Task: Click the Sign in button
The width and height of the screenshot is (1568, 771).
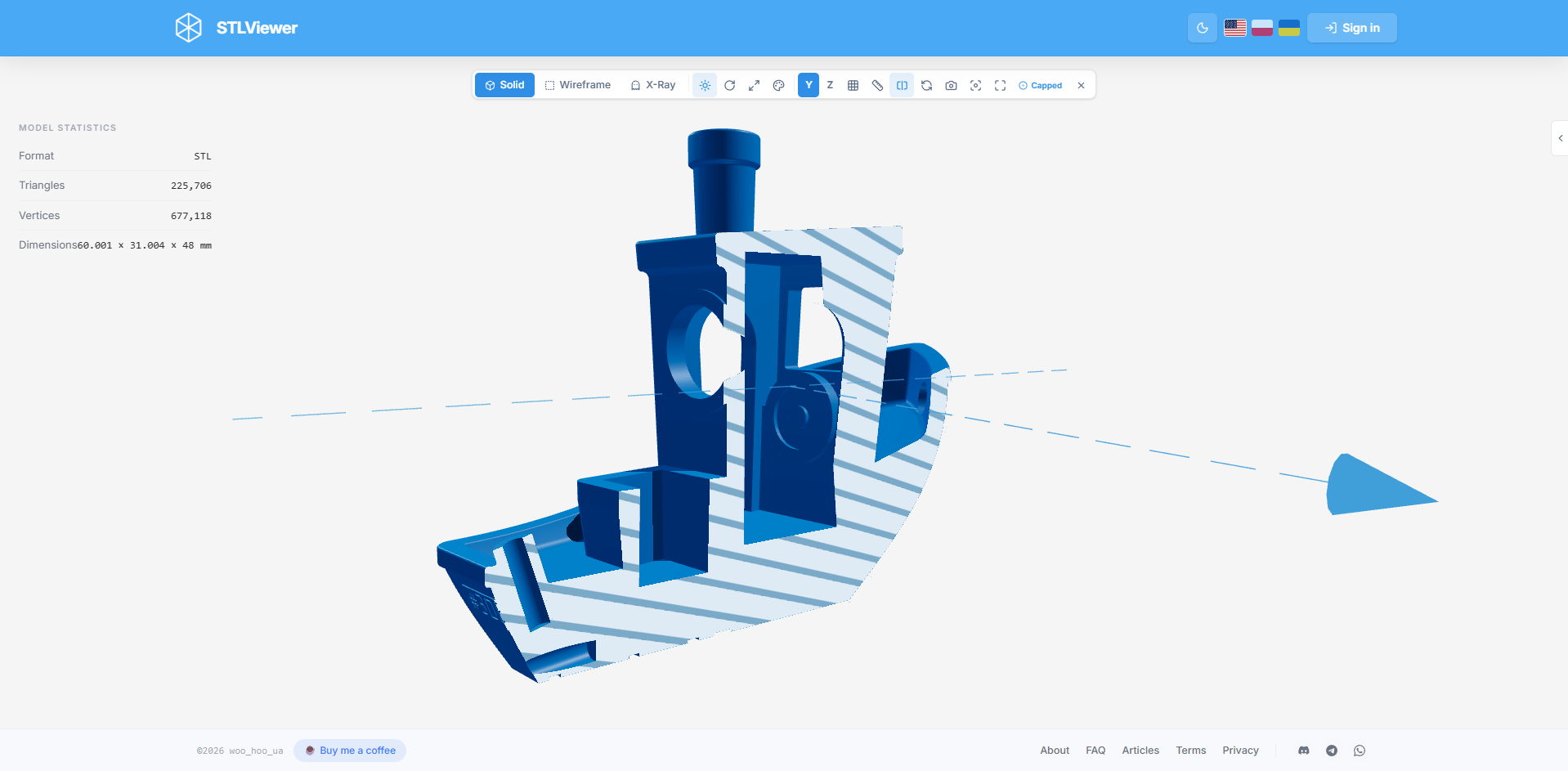Action: pos(1352,28)
